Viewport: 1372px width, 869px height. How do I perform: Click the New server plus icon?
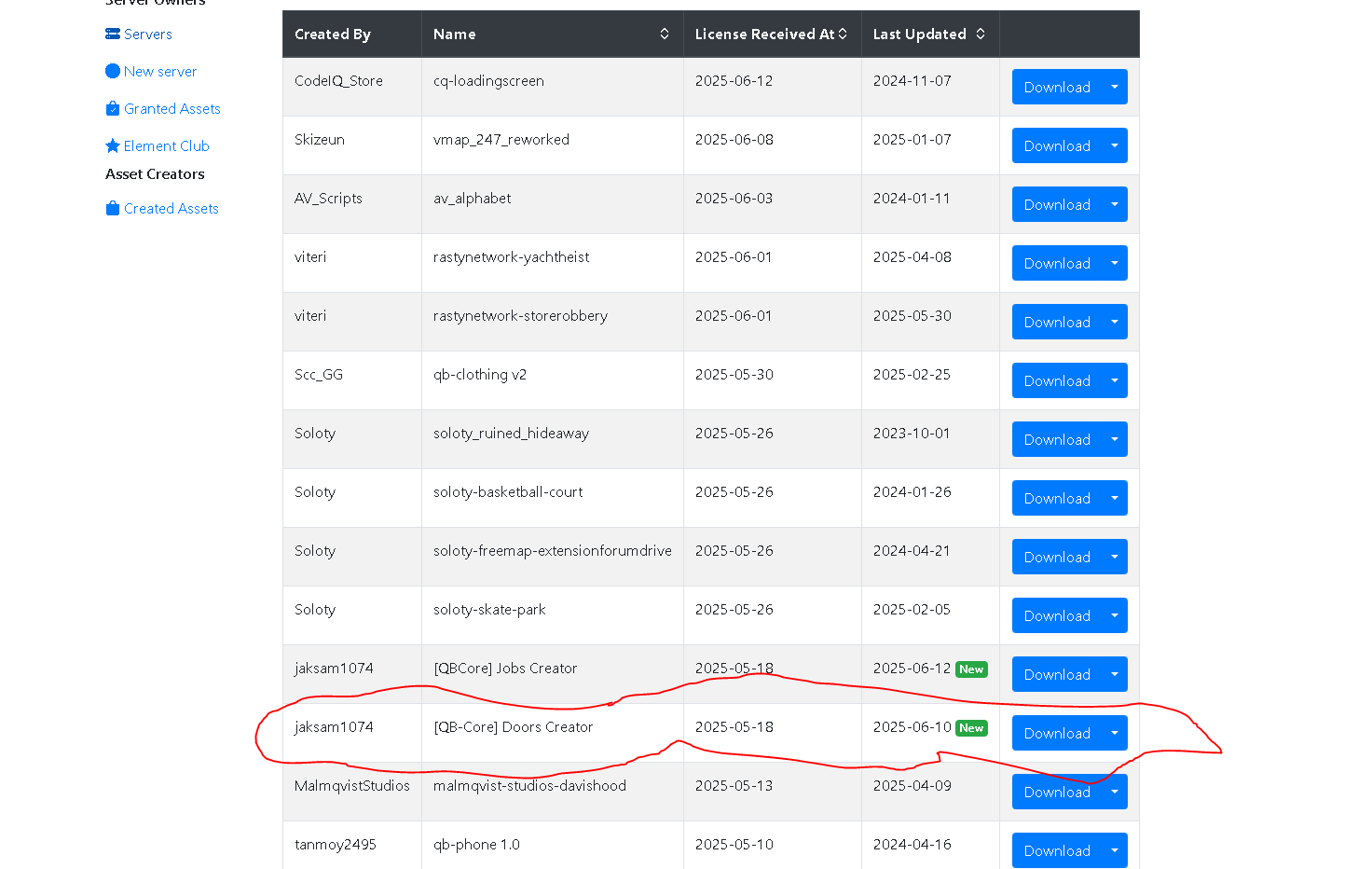(113, 71)
